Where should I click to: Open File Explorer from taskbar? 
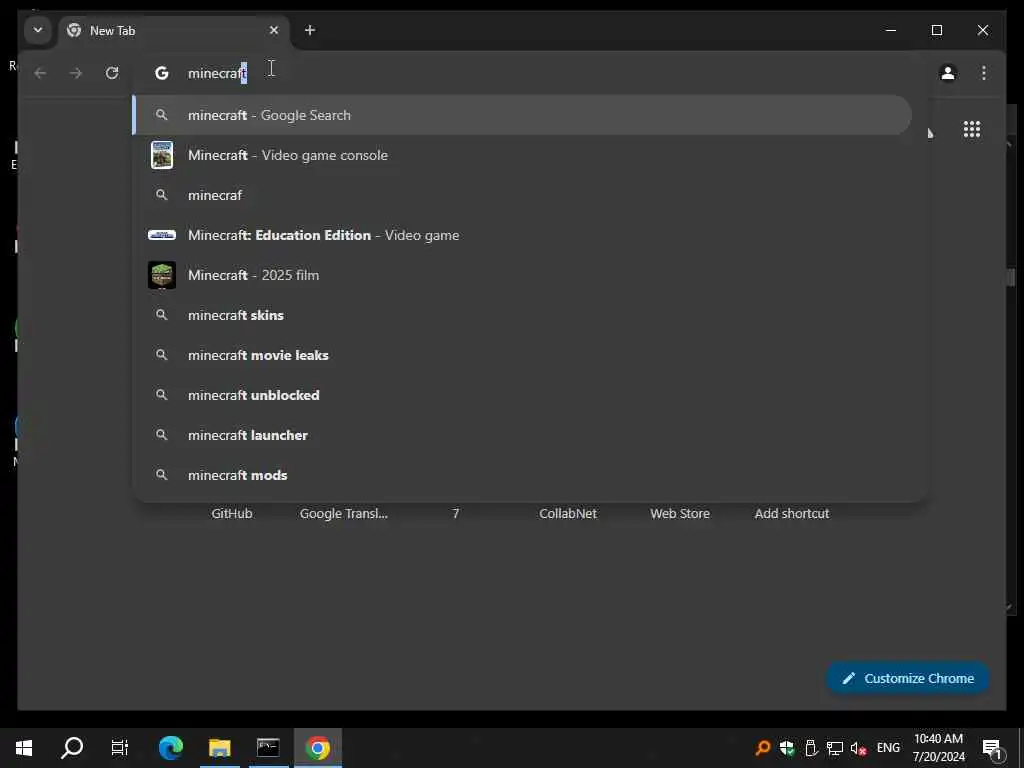coord(219,748)
